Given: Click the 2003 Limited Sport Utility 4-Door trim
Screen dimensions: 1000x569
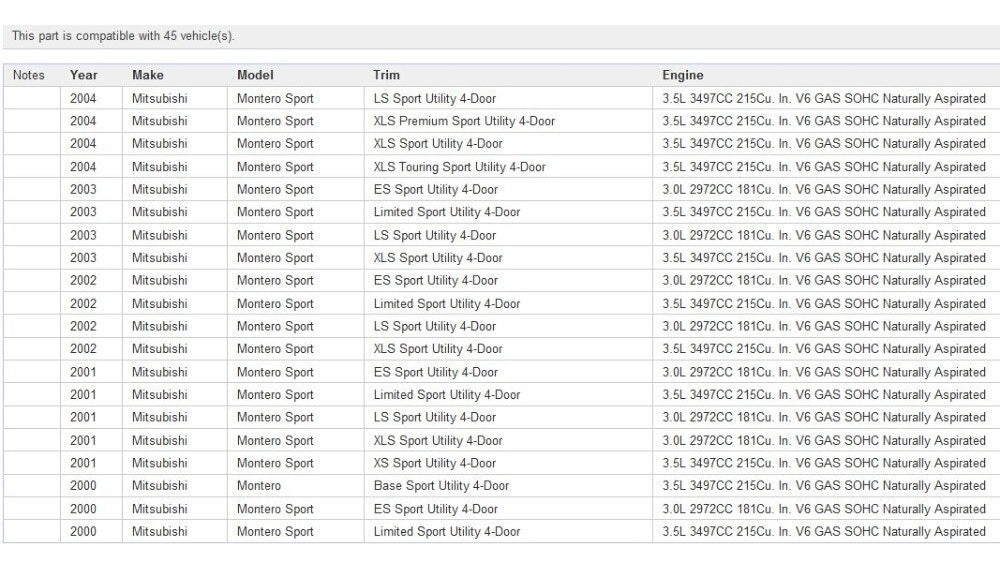Looking at the screenshot, I should tap(446, 212).
